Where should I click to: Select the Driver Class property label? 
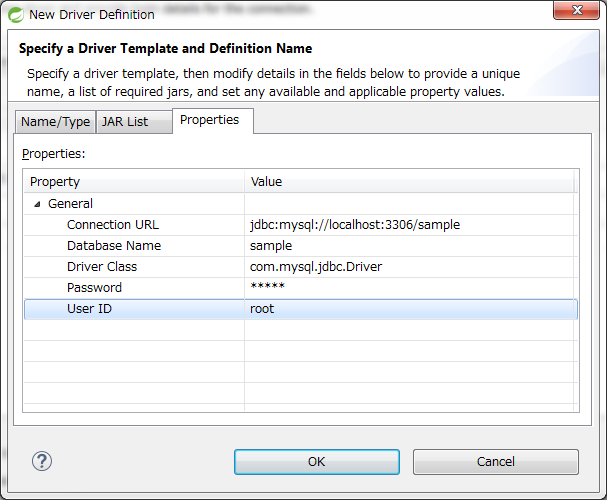pos(102,267)
